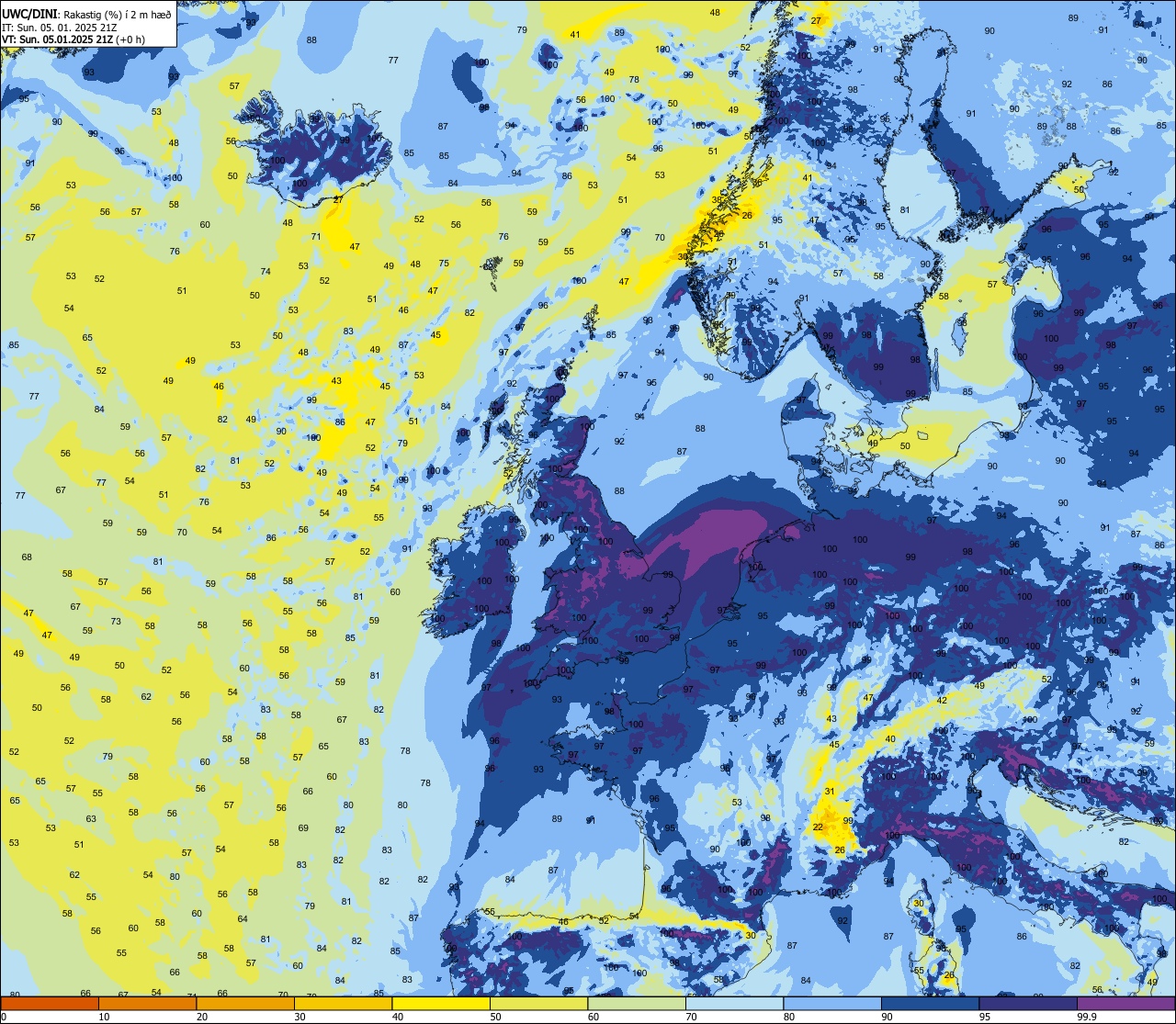Click the light green 60–70% legend swatch
Viewport: 1176px width, 1024px height.
637,1003
